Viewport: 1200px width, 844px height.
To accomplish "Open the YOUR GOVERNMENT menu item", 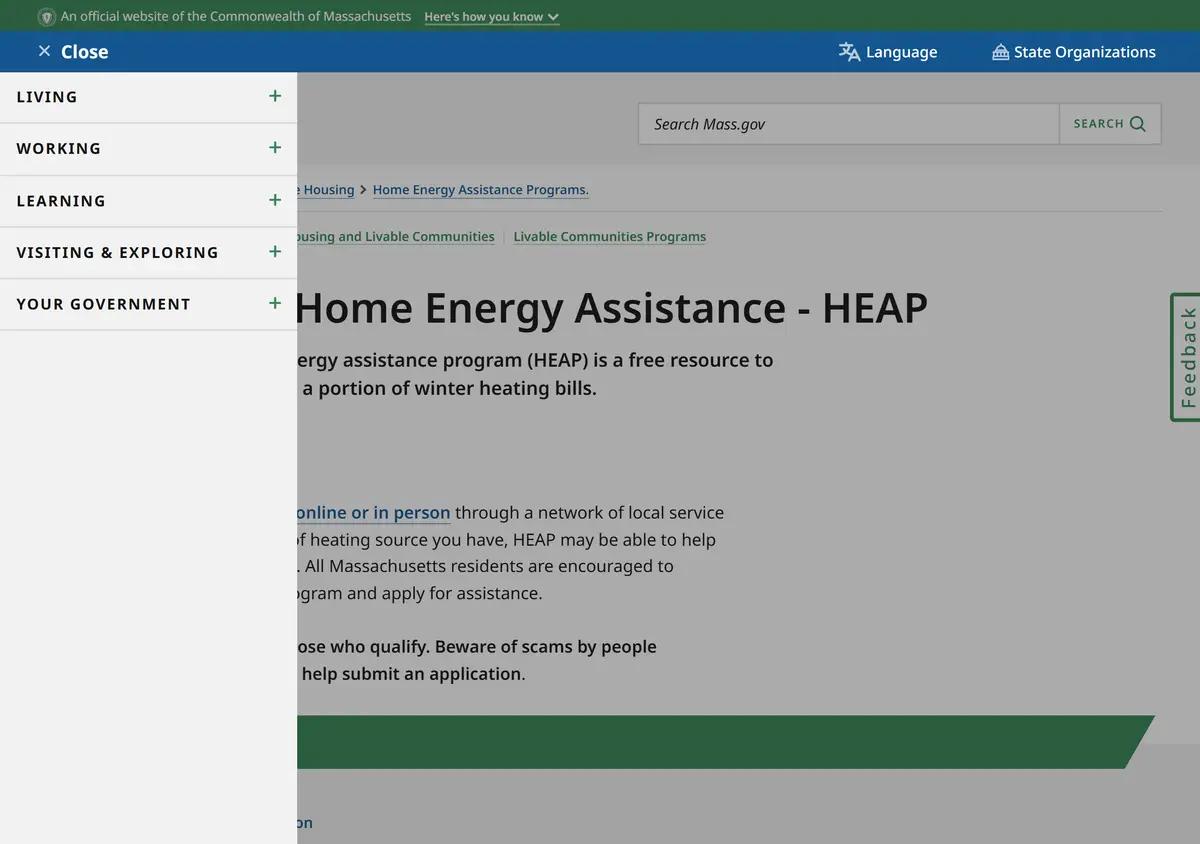I will (x=148, y=305).
